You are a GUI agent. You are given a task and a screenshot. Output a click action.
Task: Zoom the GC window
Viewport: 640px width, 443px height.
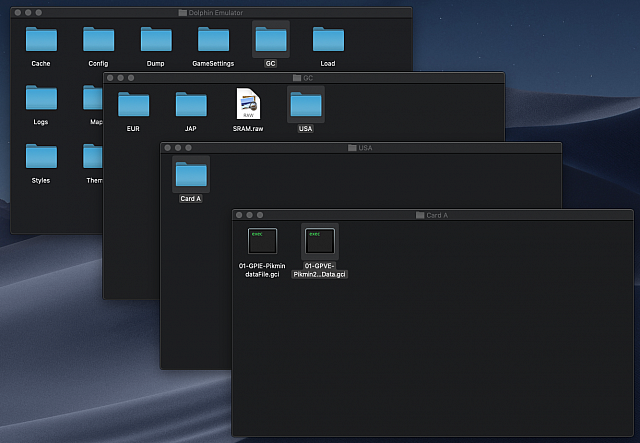pos(131,78)
